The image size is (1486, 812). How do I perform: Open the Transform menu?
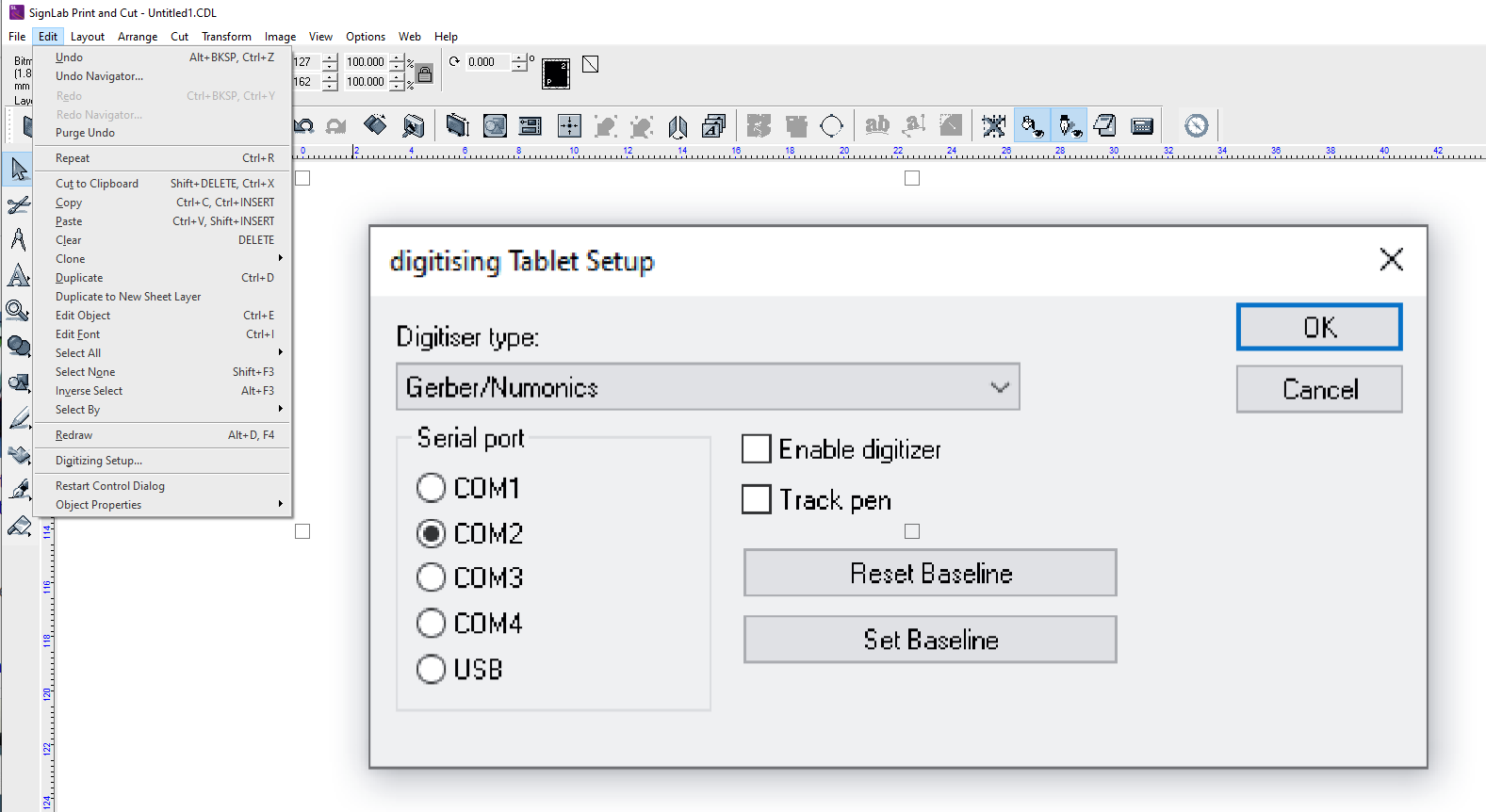click(x=226, y=37)
